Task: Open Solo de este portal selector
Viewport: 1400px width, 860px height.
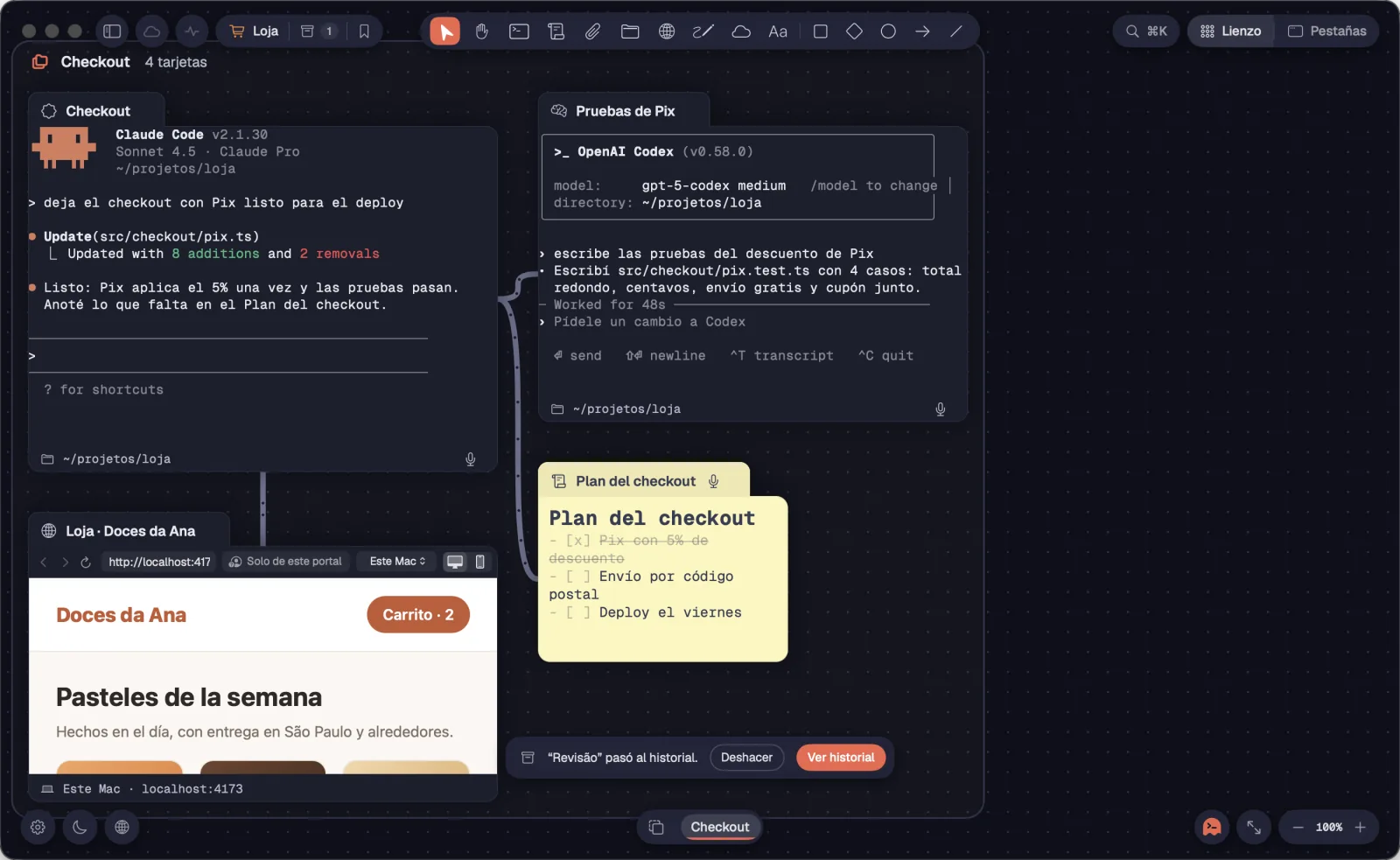Action: coord(286,562)
